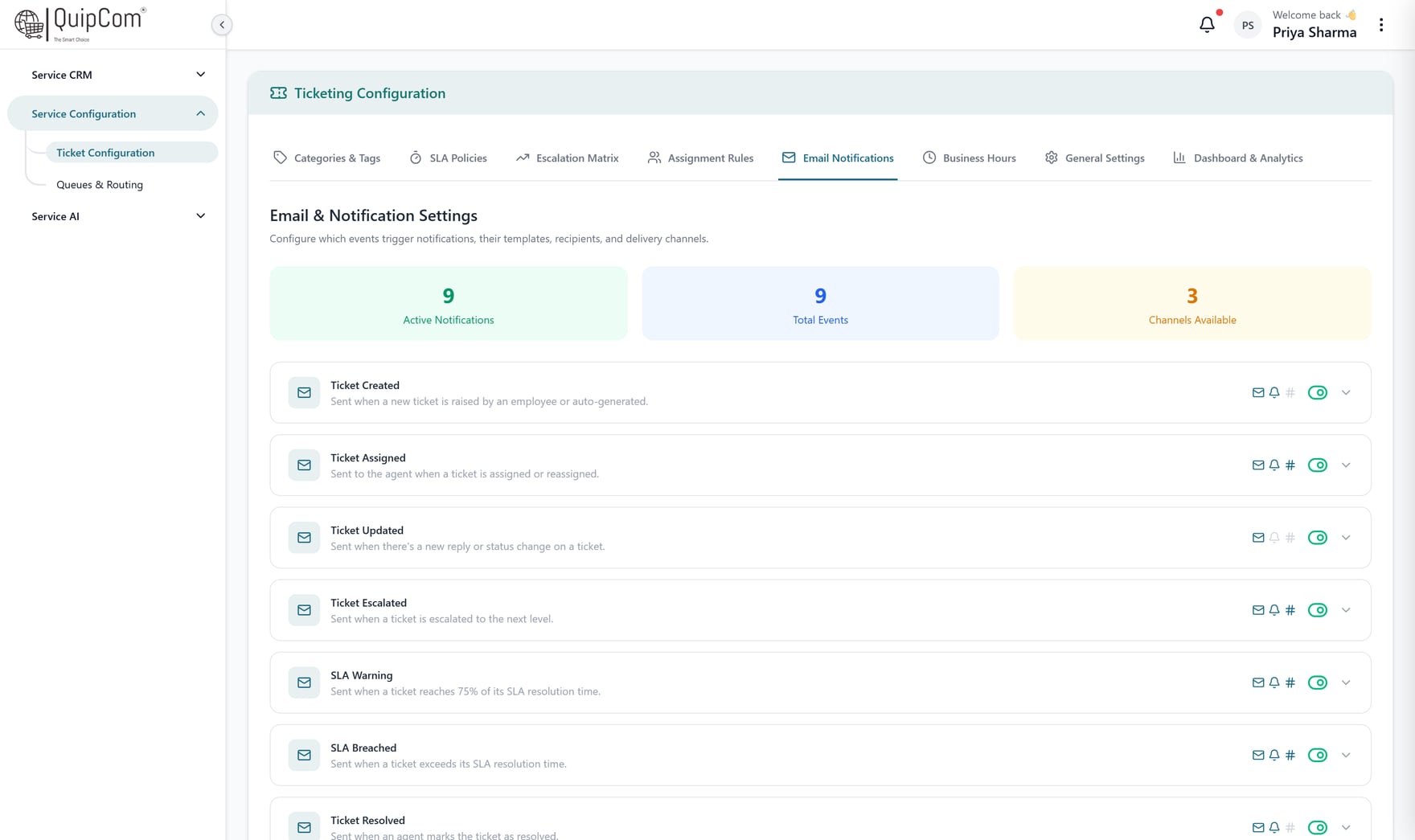Open the Assignment Rules tab
Screen dimensions: 1415x840
coord(700,158)
